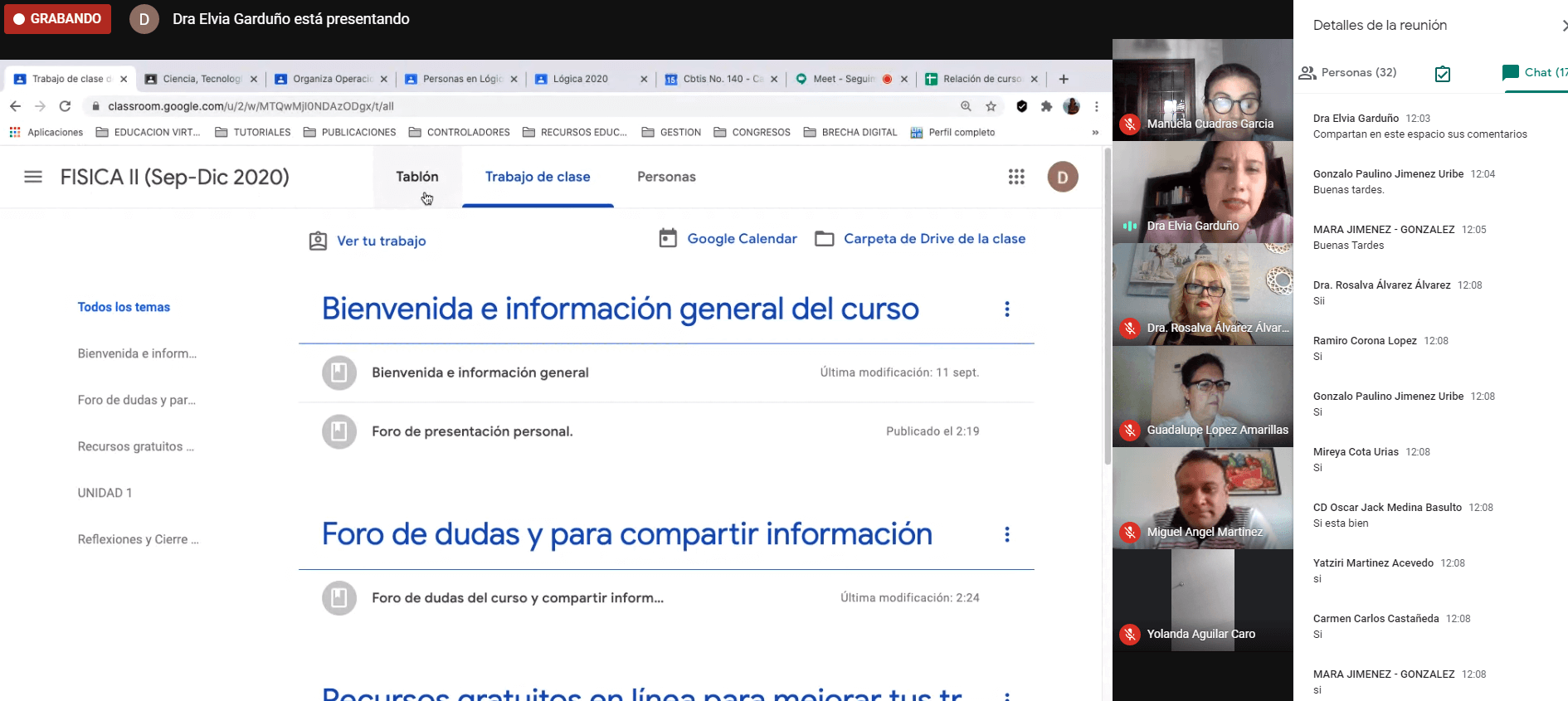Click the Bienvenida e información general del curso heading
The width and height of the screenshot is (1568, 701).
pyautogui.click(x=621, y=309)
